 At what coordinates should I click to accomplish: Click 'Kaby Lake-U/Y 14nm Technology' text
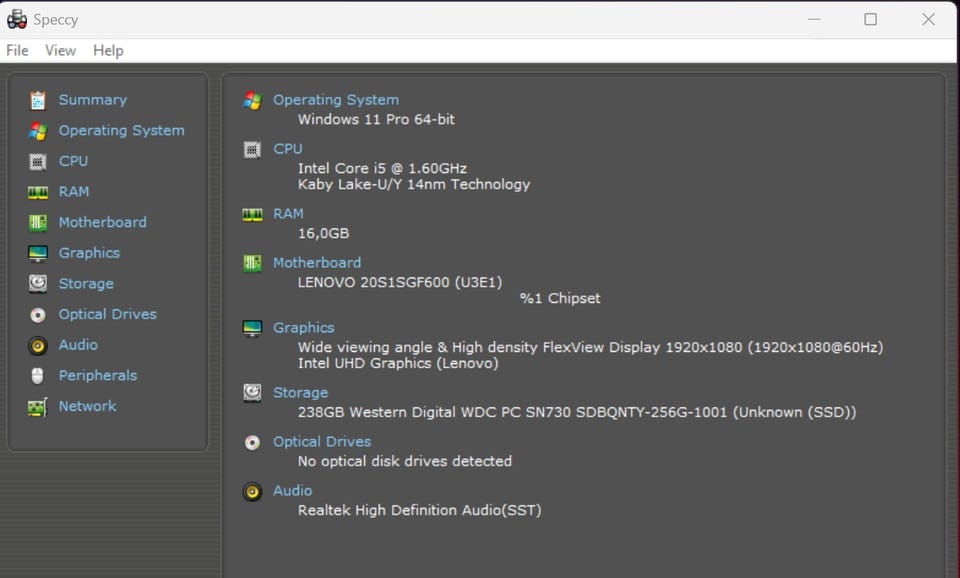tap(414, 184)
